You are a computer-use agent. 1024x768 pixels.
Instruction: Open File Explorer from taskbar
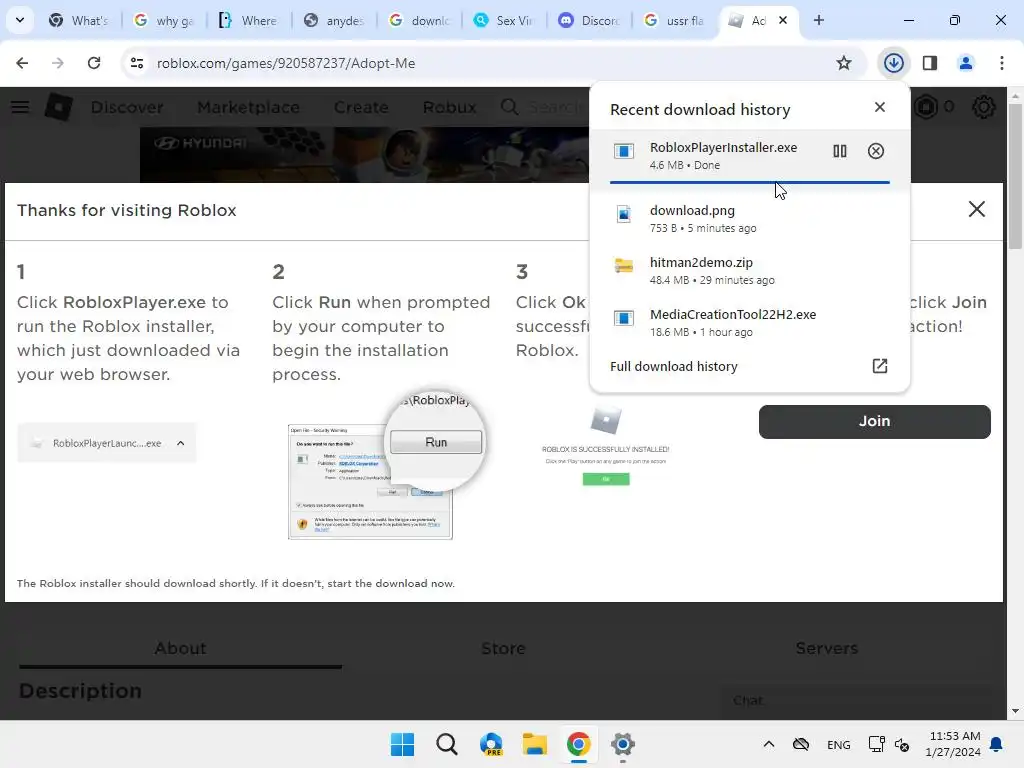click(534, 744)
